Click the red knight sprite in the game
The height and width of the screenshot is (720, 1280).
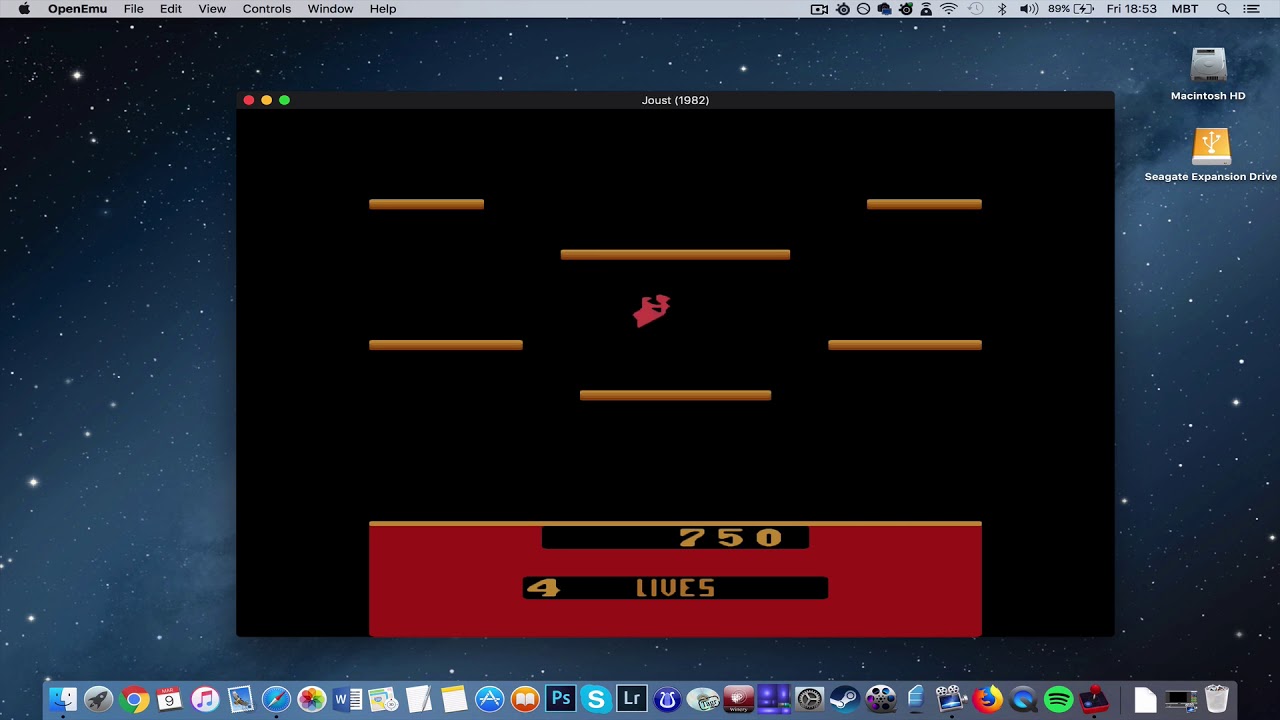click(x=652, y=311)
